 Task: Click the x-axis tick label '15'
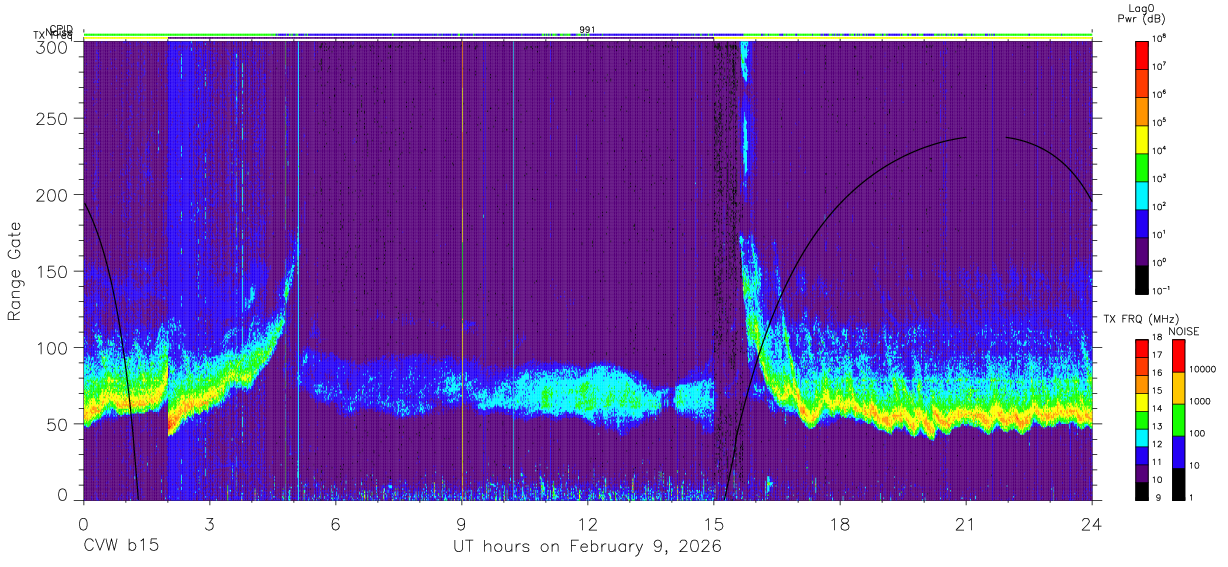click(x=714, y=524)
